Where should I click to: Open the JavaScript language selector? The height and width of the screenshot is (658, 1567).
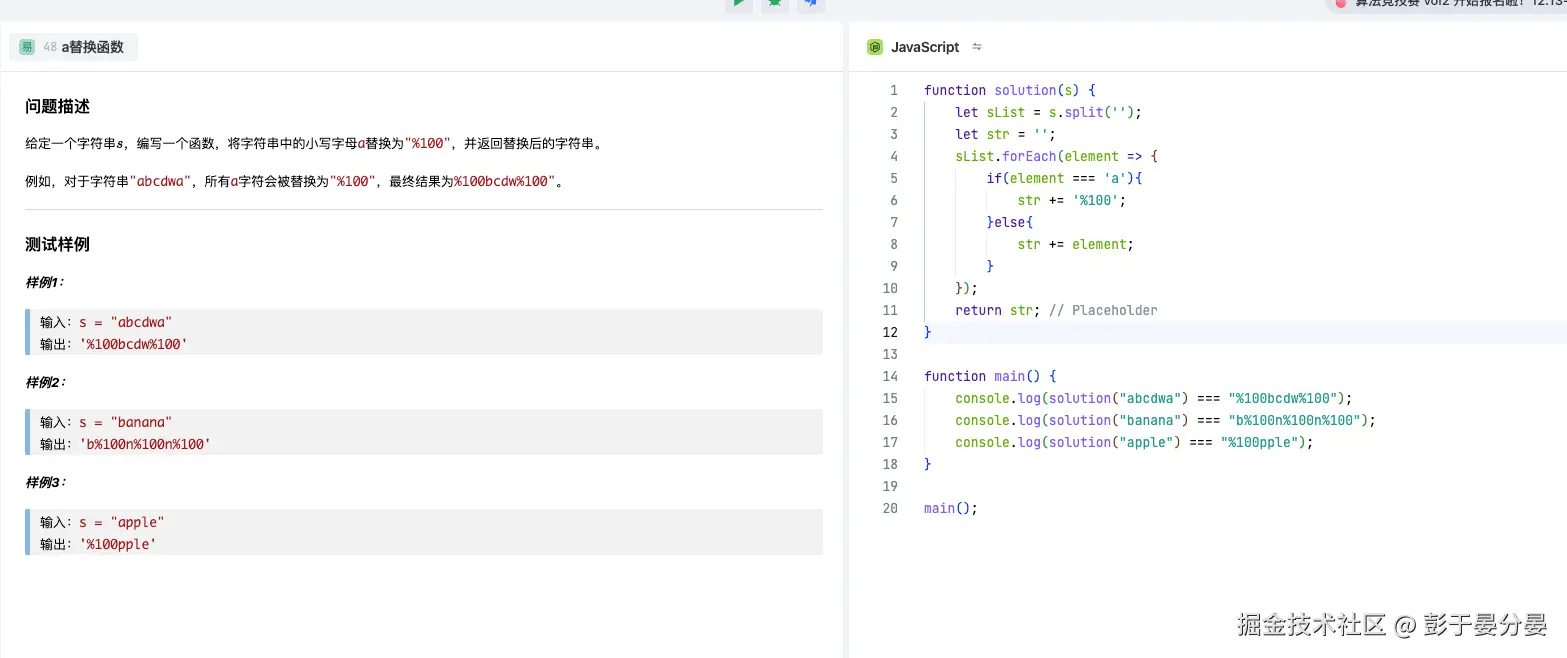point(924,46)
